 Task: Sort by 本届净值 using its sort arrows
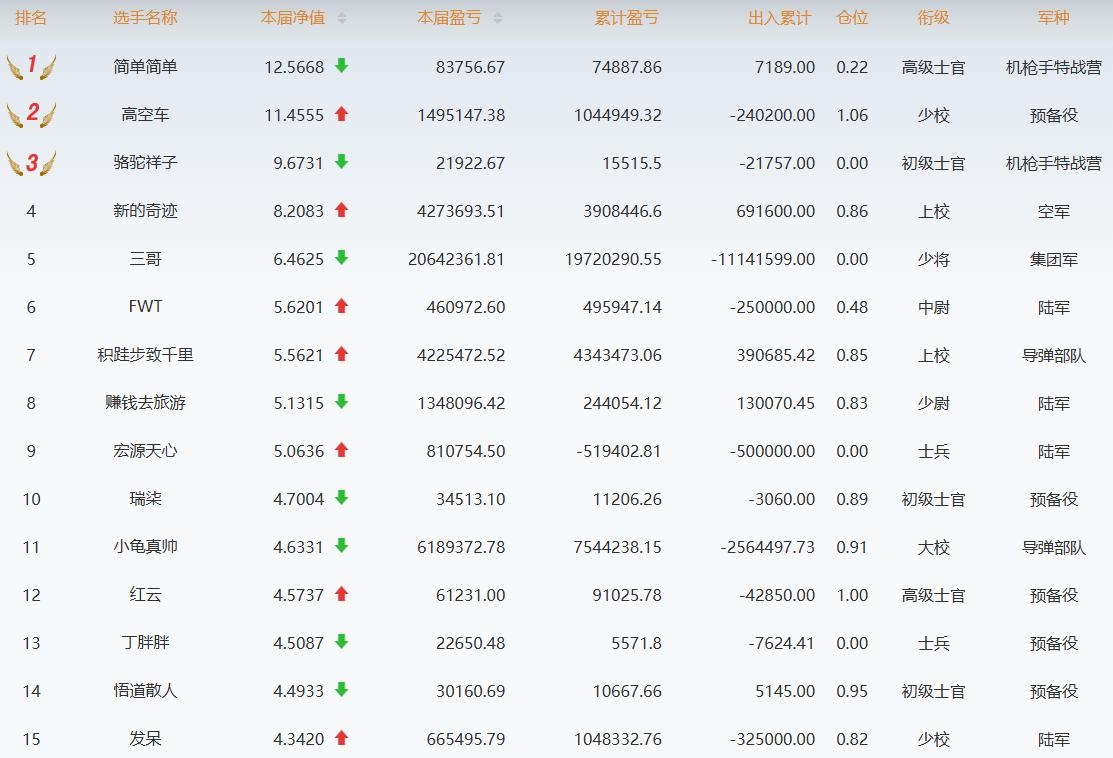pos(342,18)
